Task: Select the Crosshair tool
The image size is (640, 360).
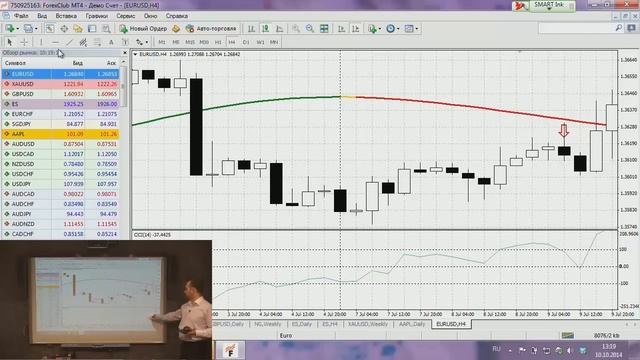Action: [24, 42]
